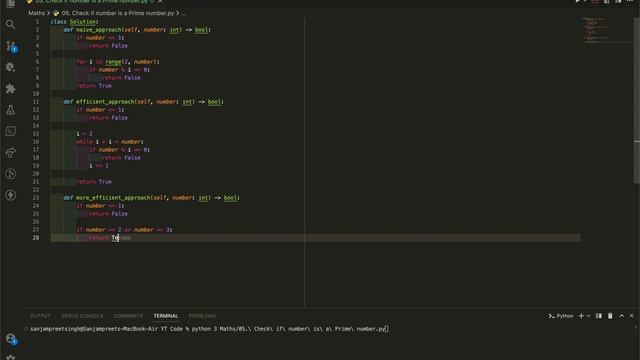
Task: Switch to the DEBUG CONSOLE tab
Action: coord(82,316)
